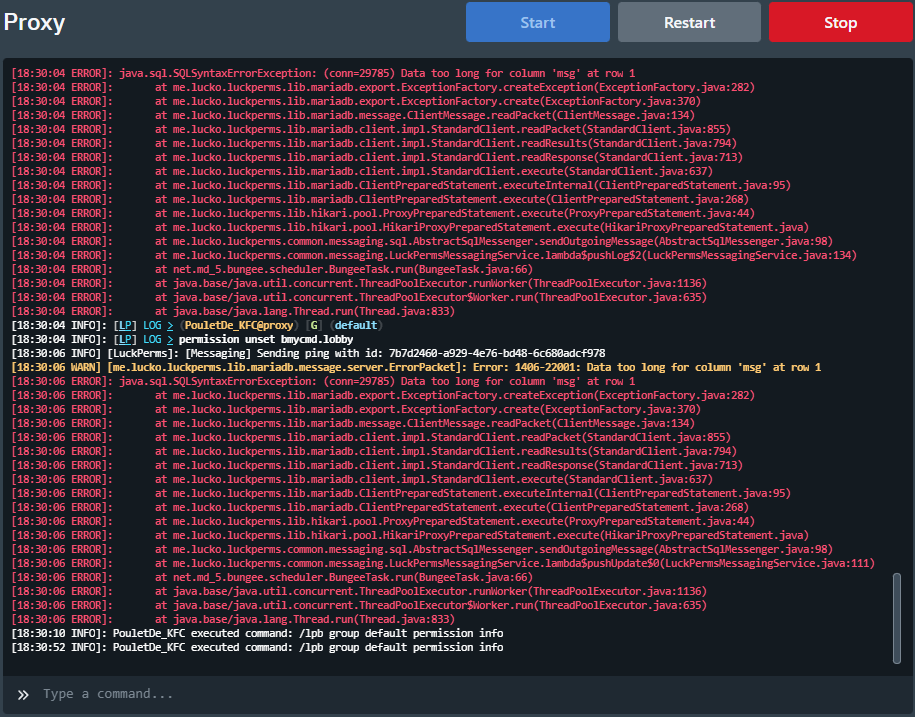Click the 18:30:04 StandardClient.readResults line
Screen dimensions: 915x717
click(374, 143)
